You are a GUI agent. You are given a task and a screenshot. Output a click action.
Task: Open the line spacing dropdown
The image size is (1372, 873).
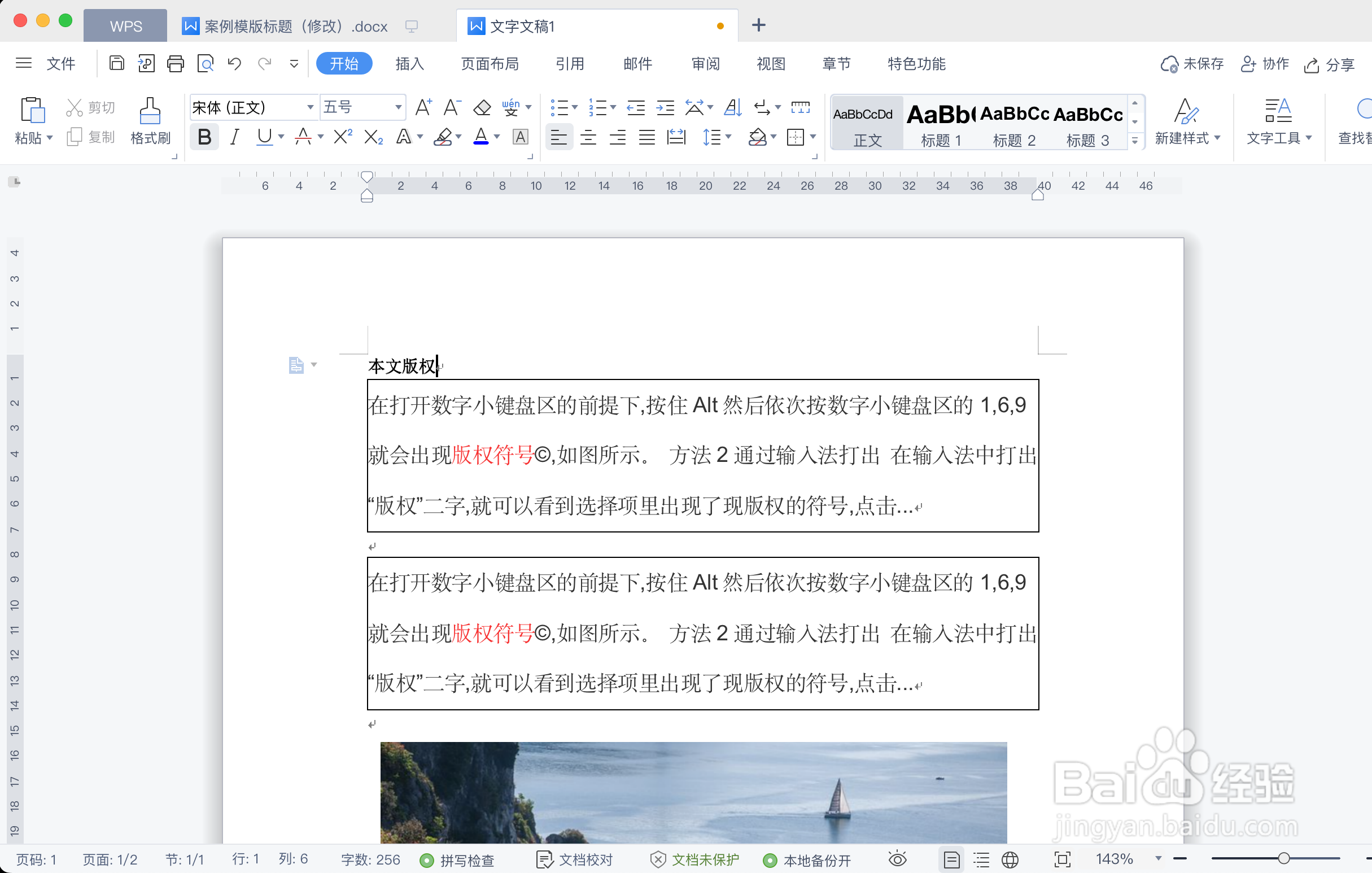point(718,137)
